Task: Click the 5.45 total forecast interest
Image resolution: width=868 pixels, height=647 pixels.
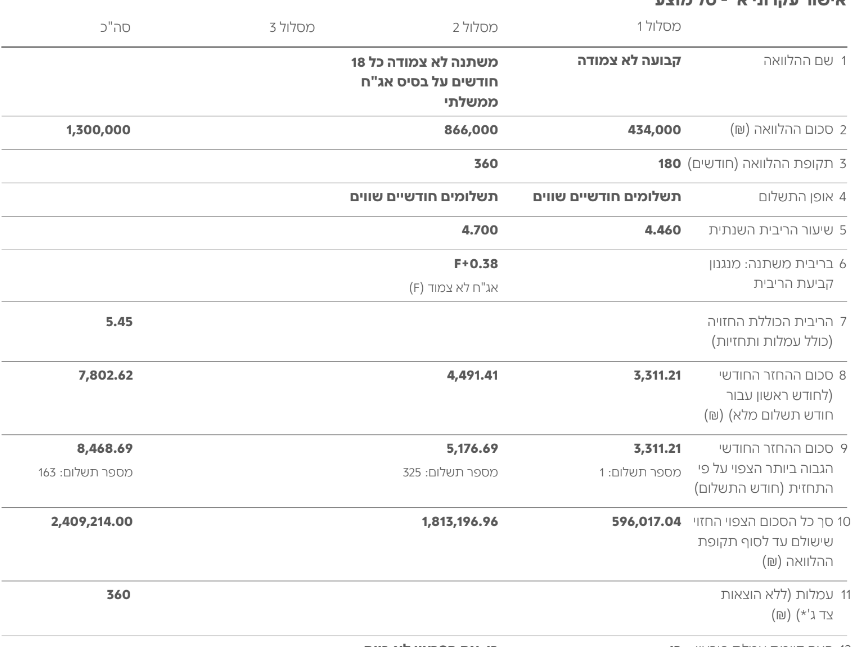Action: (x=118, y=322)
